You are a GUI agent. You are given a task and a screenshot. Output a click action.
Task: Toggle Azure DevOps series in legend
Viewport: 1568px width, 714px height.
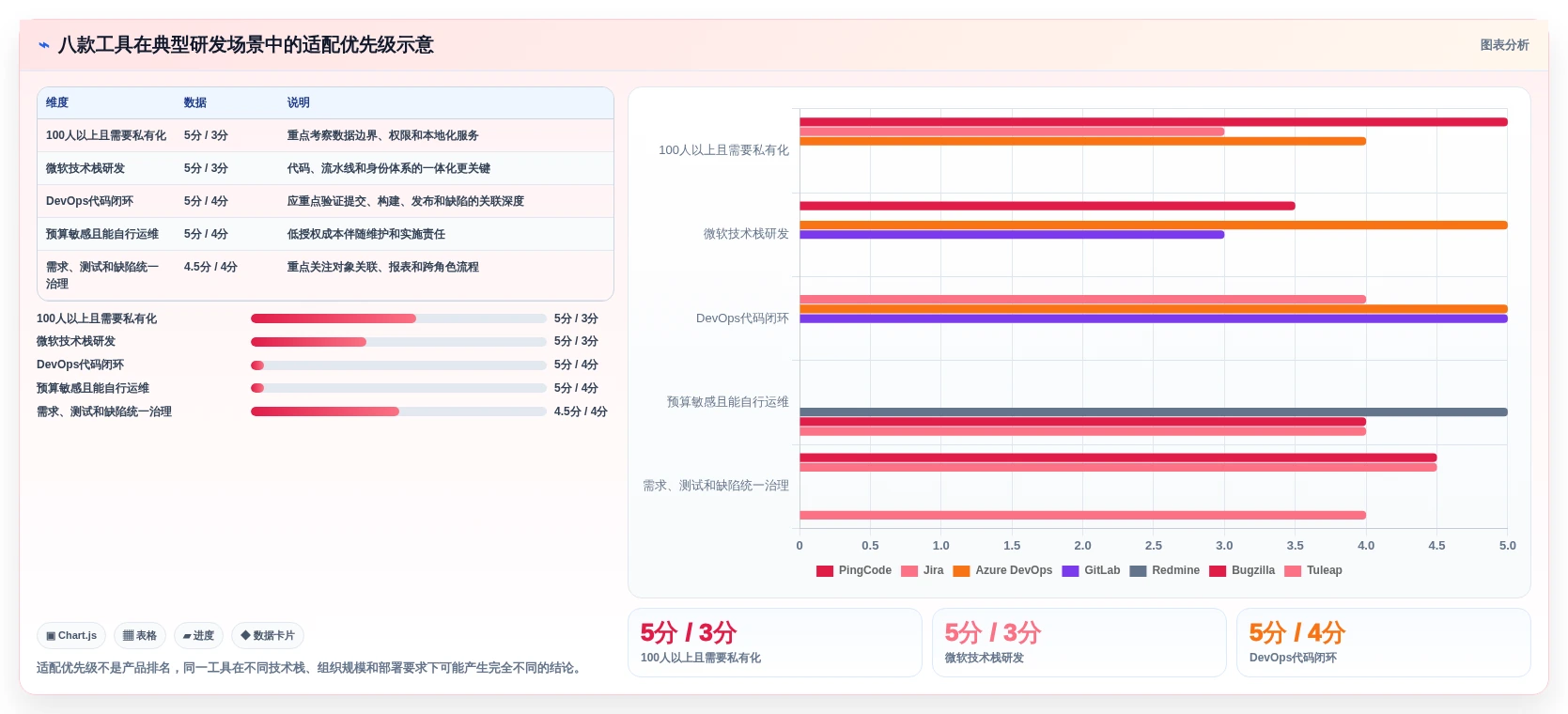[x=1002, y=570]
